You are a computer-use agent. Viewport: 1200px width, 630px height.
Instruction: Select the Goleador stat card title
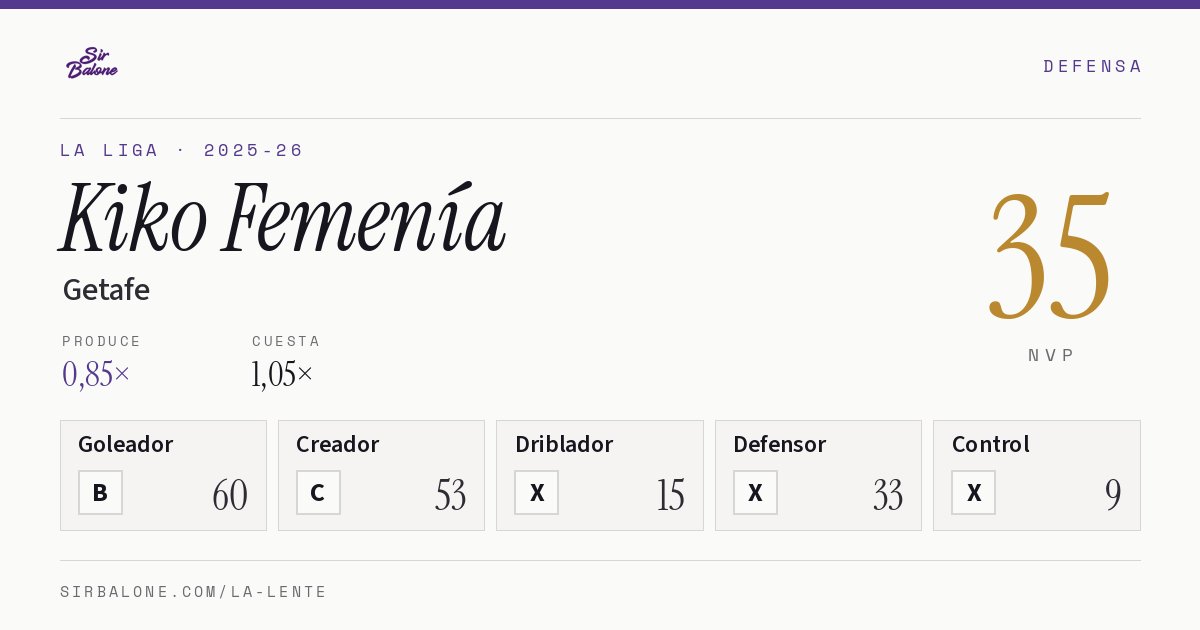pyautogui.click(x=125, y=444)
